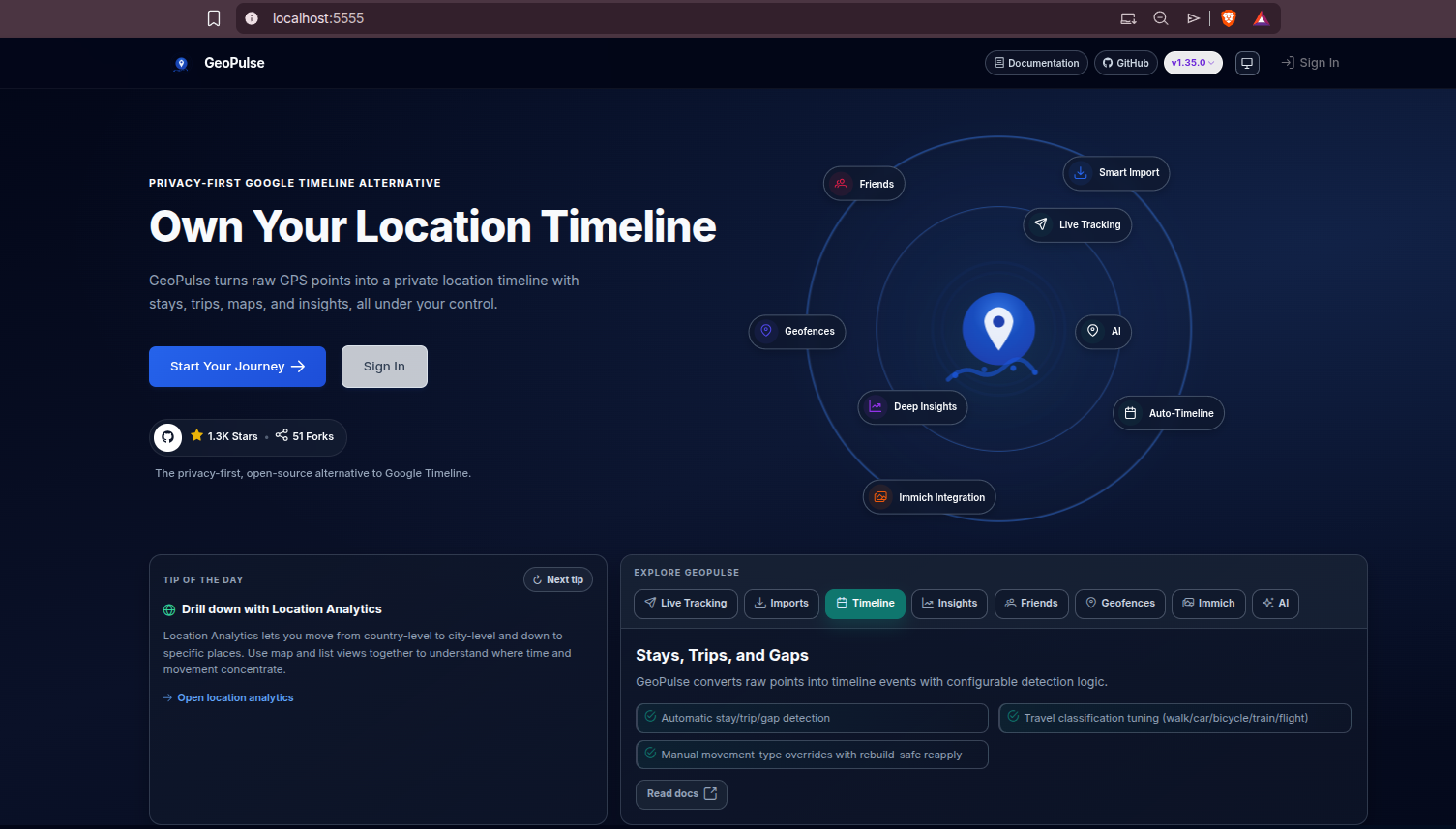Click the GeoPulse brand name in the header
This screenshot has width=1456, height=829.
point(234,63)
